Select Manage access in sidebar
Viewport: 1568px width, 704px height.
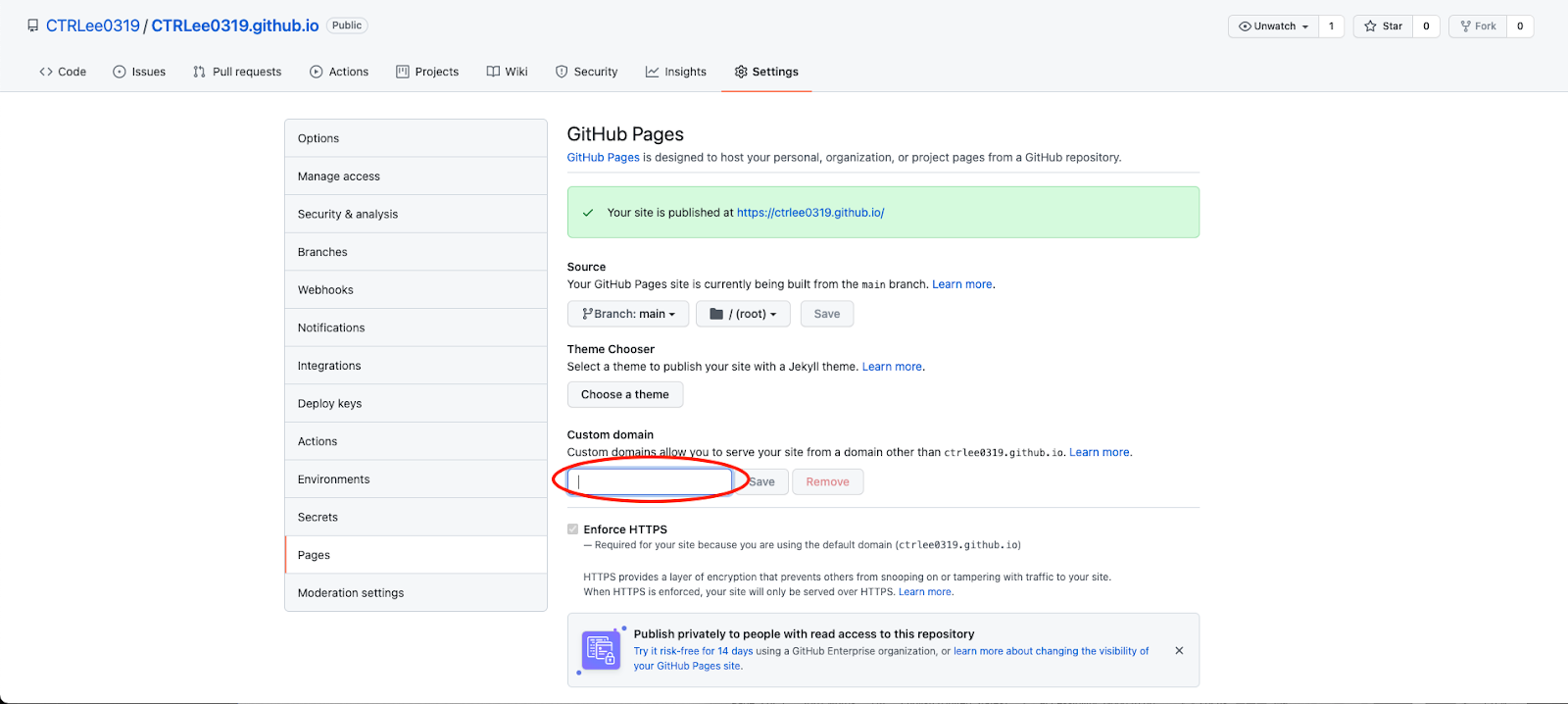point(416,176)
